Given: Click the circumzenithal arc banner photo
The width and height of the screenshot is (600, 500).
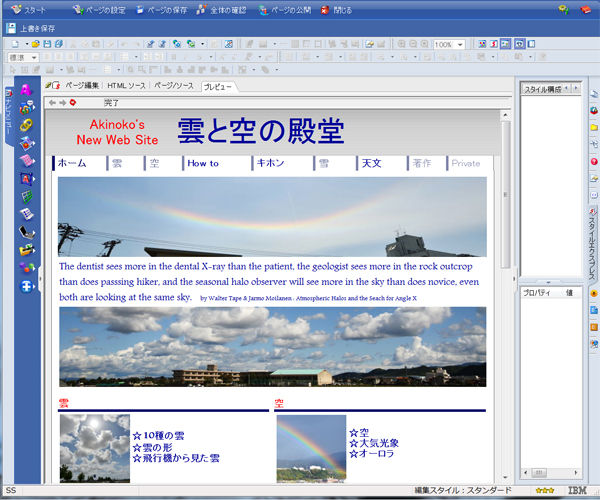Looking at the screenshot, I should point(272,217).
